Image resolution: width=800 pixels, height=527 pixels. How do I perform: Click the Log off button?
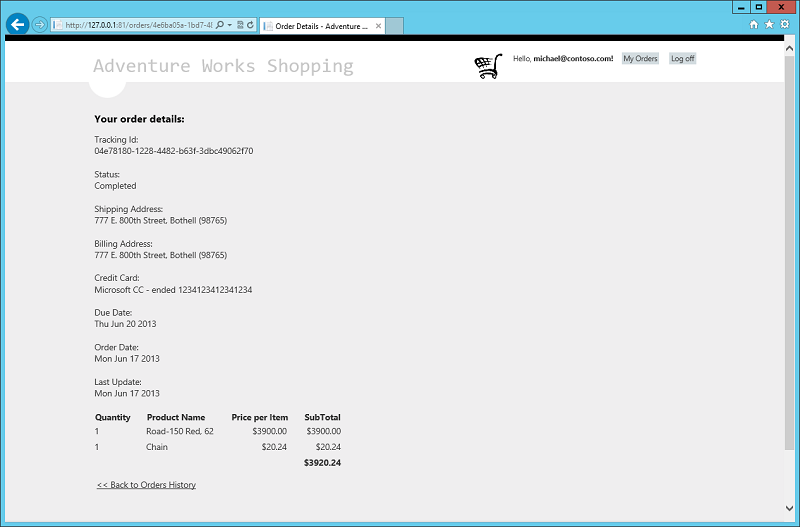pyautogui.click(x=683, y=59)
